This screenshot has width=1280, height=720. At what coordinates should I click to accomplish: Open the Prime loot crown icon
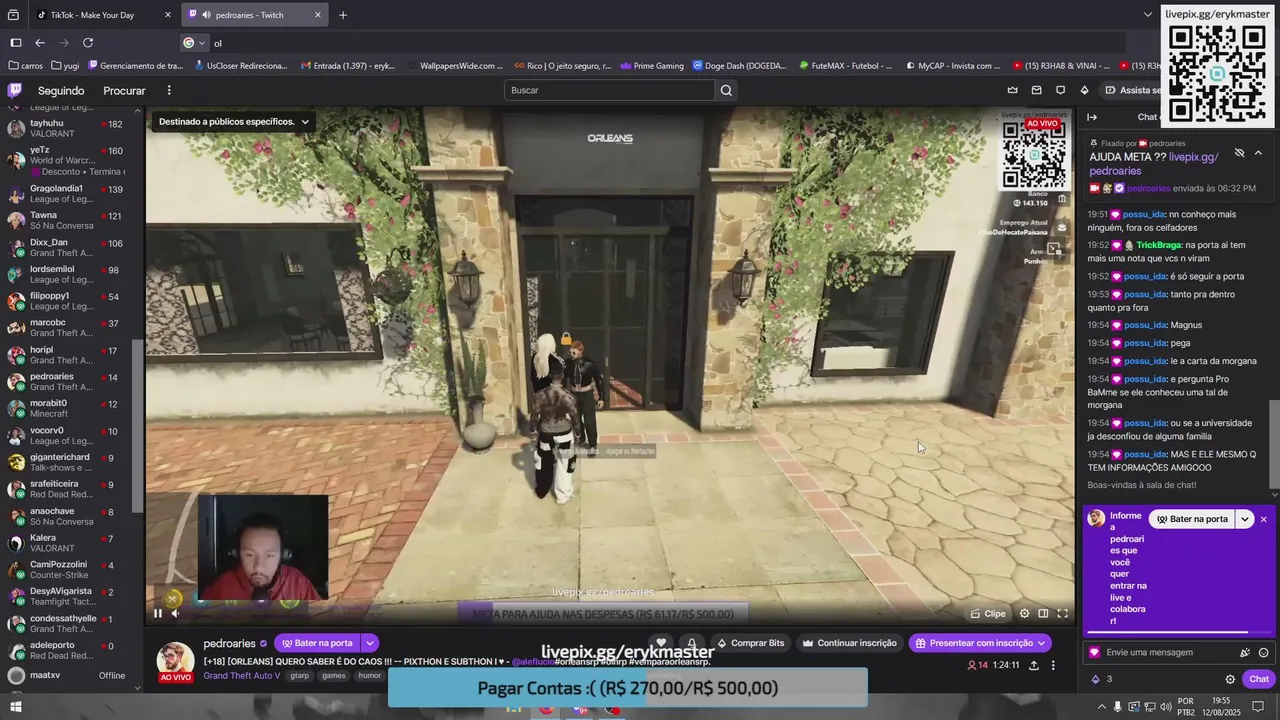(1012, 90)
